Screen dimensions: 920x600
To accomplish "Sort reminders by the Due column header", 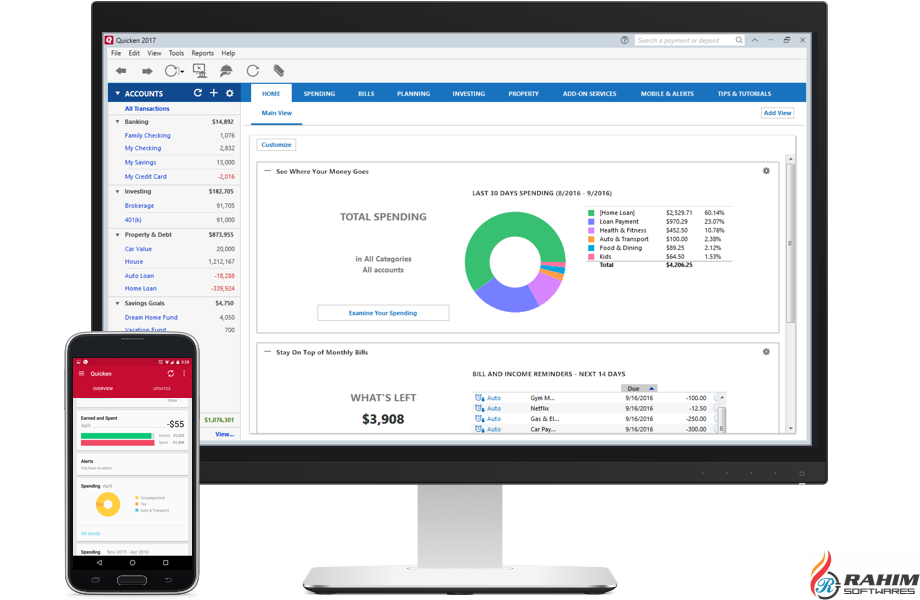I will 639,388.
